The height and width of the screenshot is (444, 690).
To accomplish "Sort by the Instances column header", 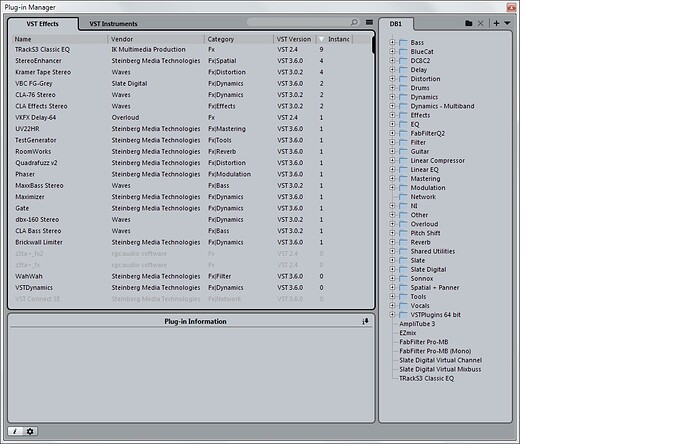I will (334, 39).
